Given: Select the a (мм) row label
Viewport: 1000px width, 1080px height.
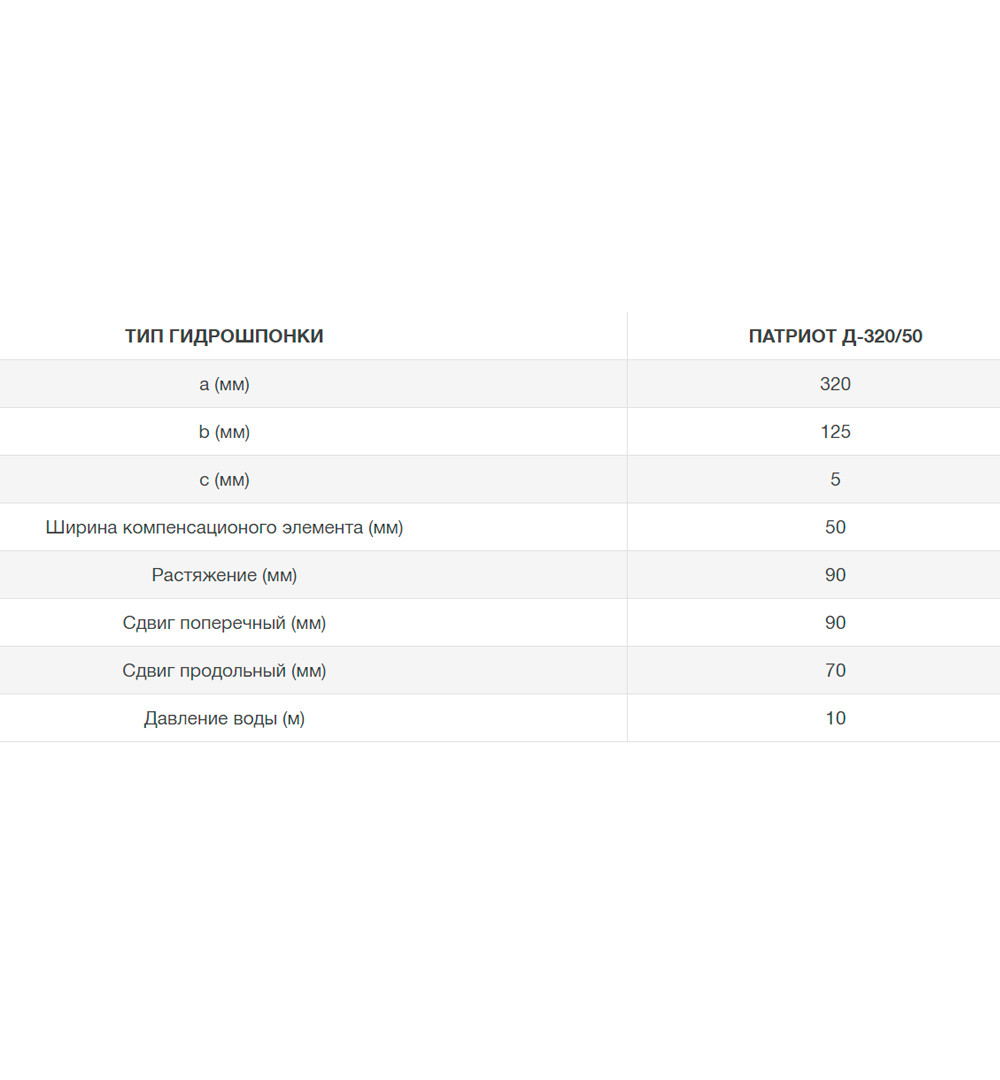Looking at the screenshot, I should point(225,384).
